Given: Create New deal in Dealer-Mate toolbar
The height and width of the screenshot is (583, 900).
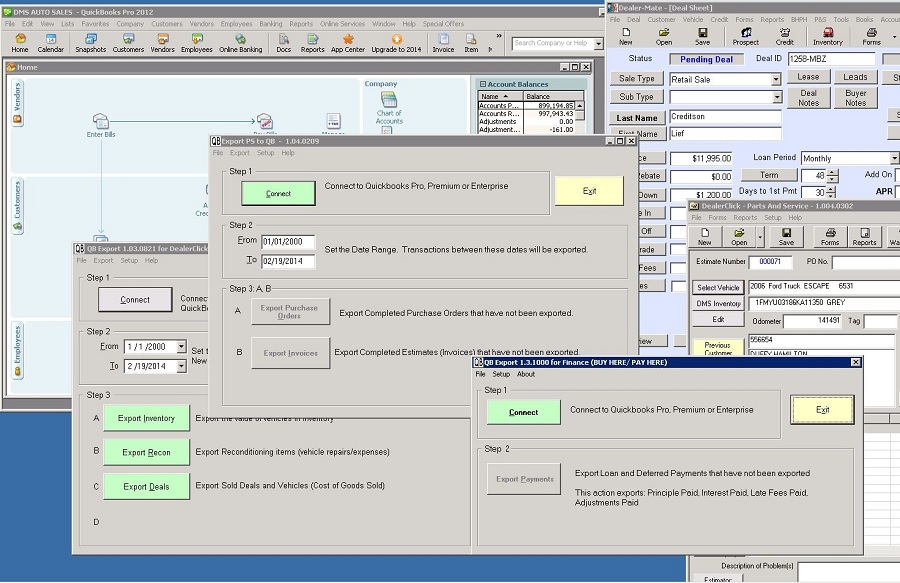Looking at the screenshot, I should point(626,37).
